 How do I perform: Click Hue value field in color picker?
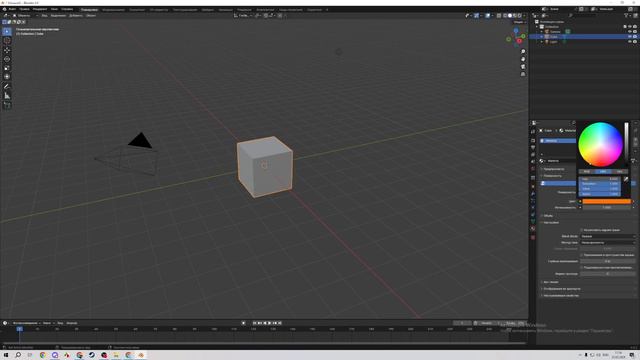[x=600, y=179]
